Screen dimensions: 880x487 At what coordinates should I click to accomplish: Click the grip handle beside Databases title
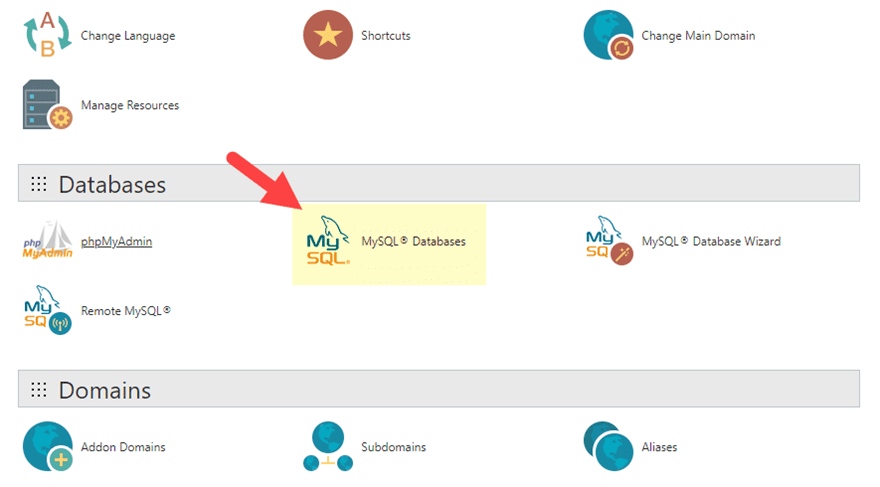click(39, 185)
